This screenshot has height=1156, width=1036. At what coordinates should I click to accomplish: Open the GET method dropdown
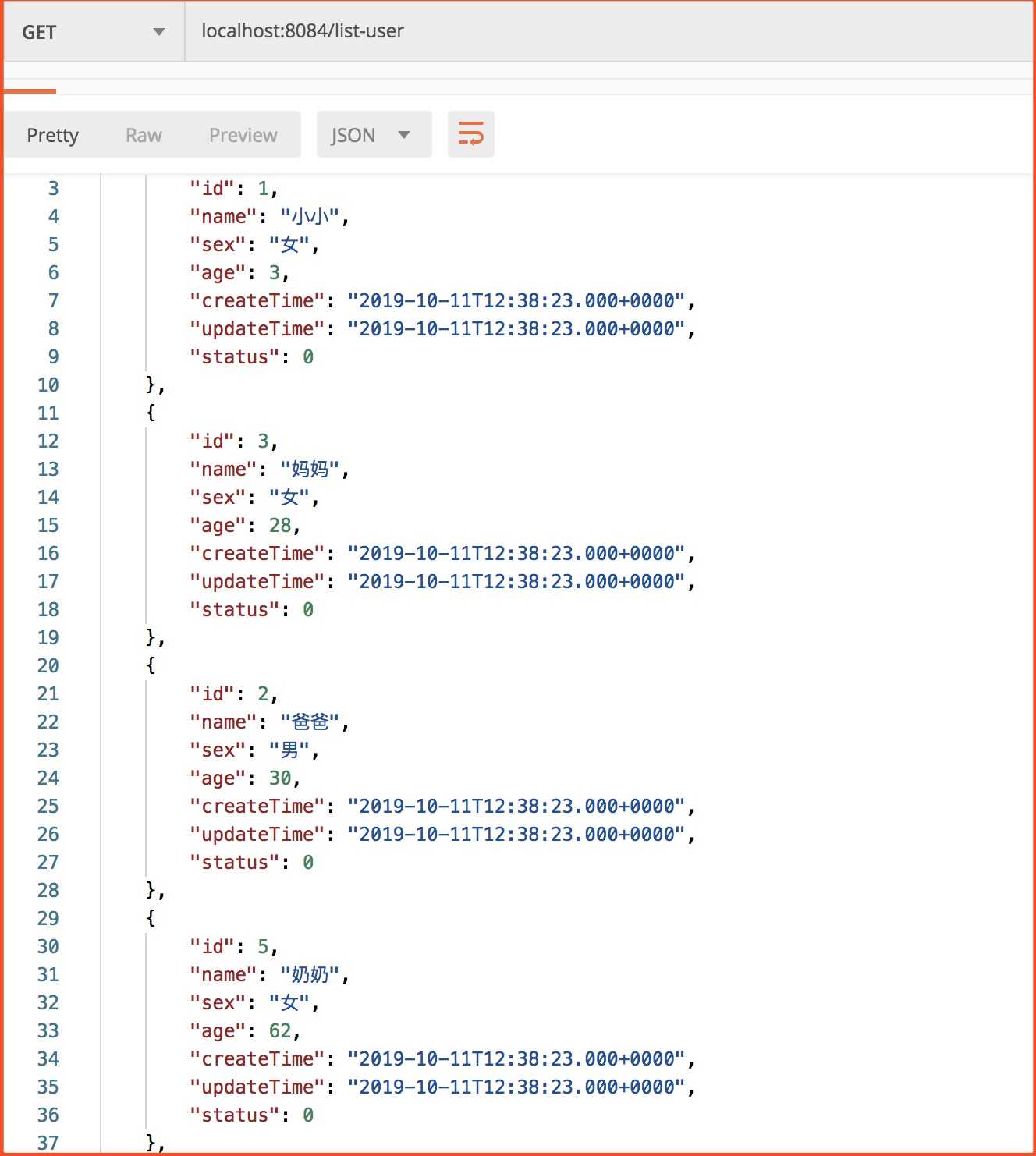tap(94, 32)
